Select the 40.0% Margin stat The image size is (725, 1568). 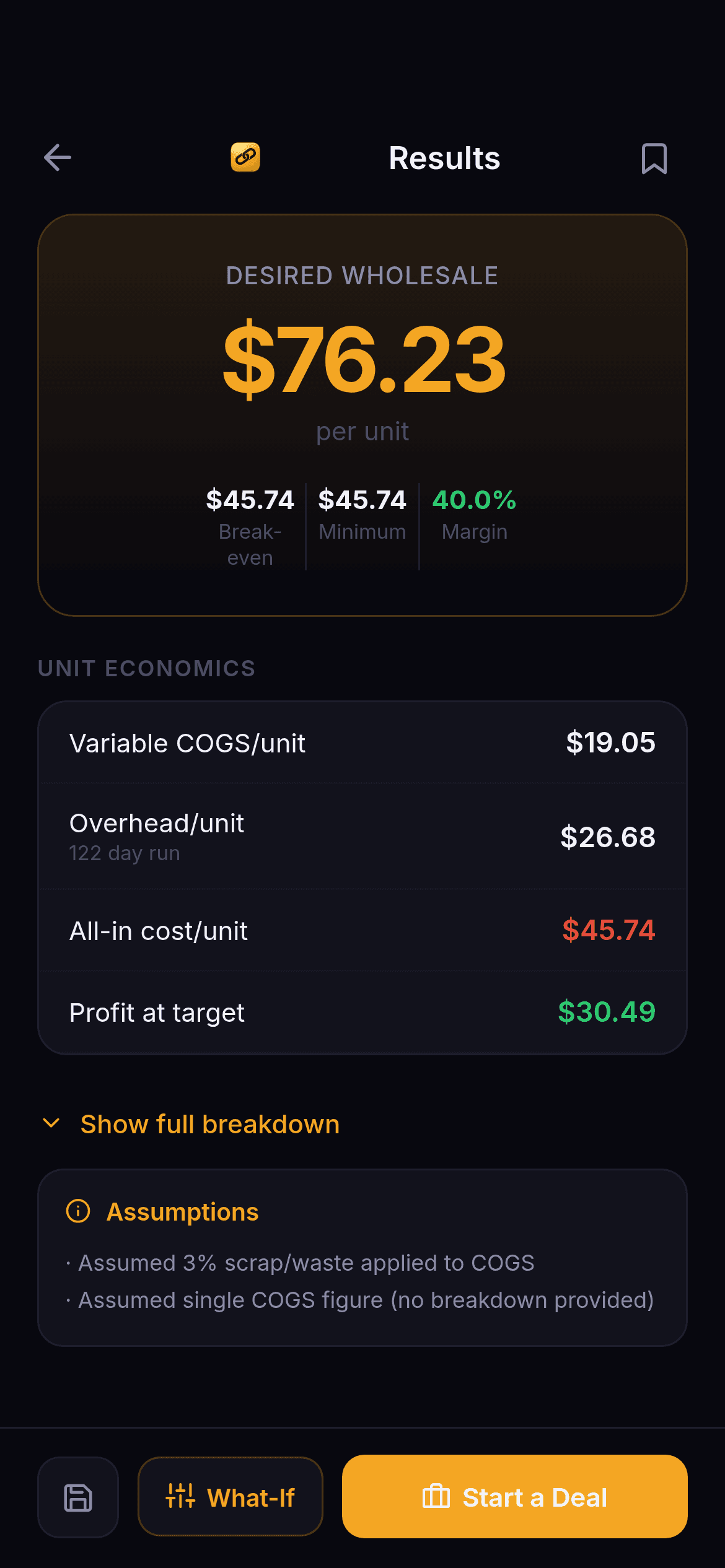tap(474, 514)
